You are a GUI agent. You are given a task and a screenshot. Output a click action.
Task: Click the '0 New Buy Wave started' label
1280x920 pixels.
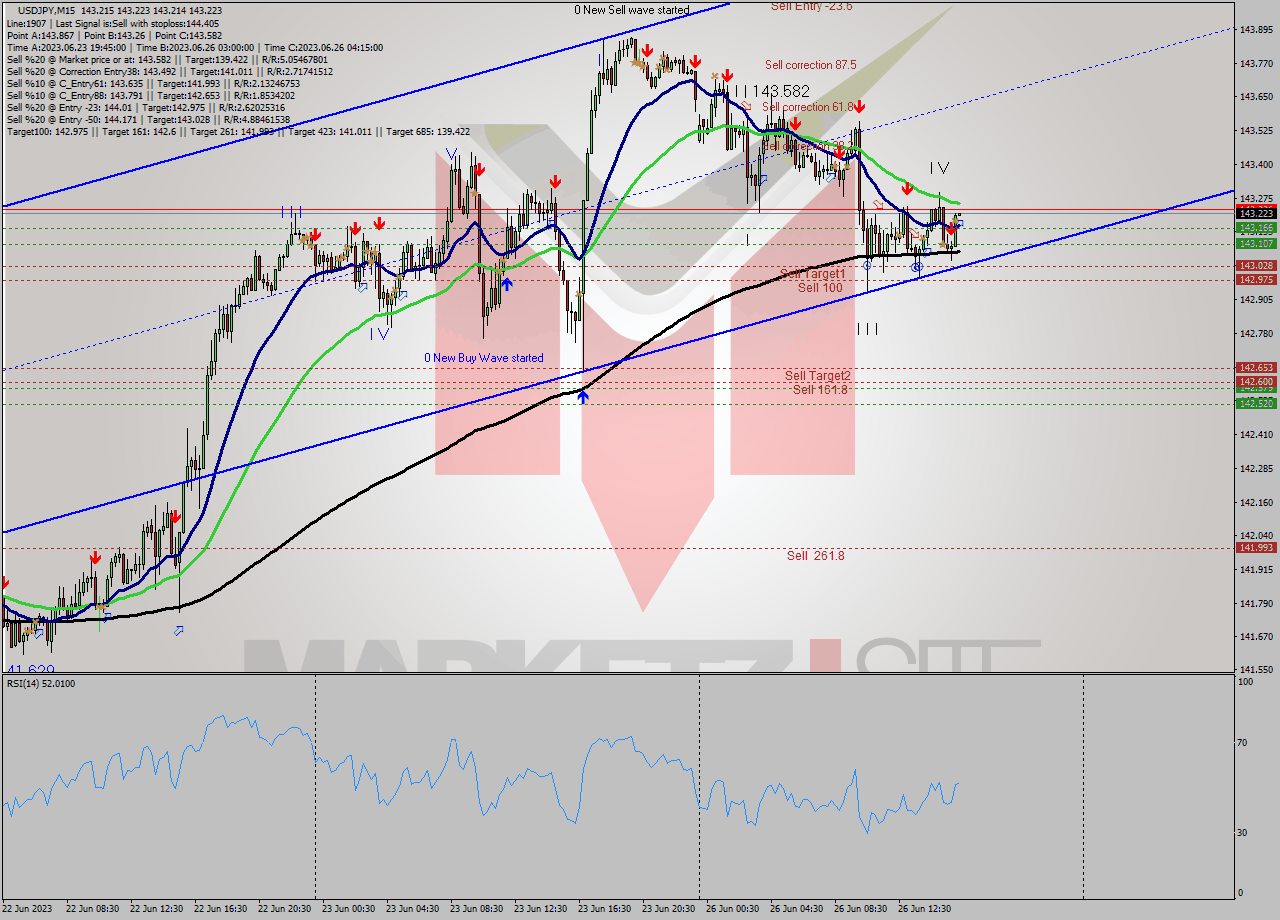pyautogui.click(x=484, y=358)
